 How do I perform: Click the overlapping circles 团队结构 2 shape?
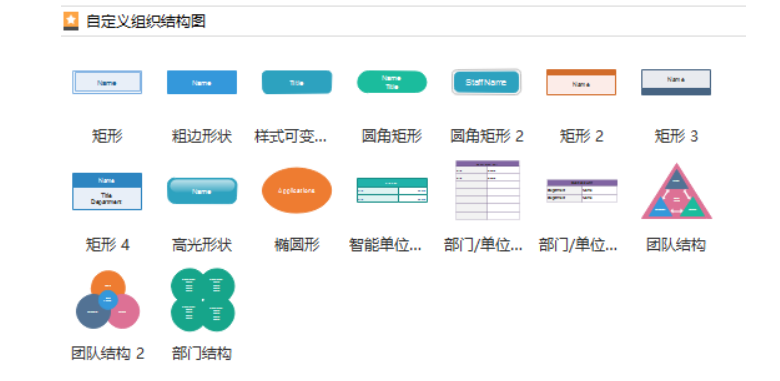(x=107, y=299)
